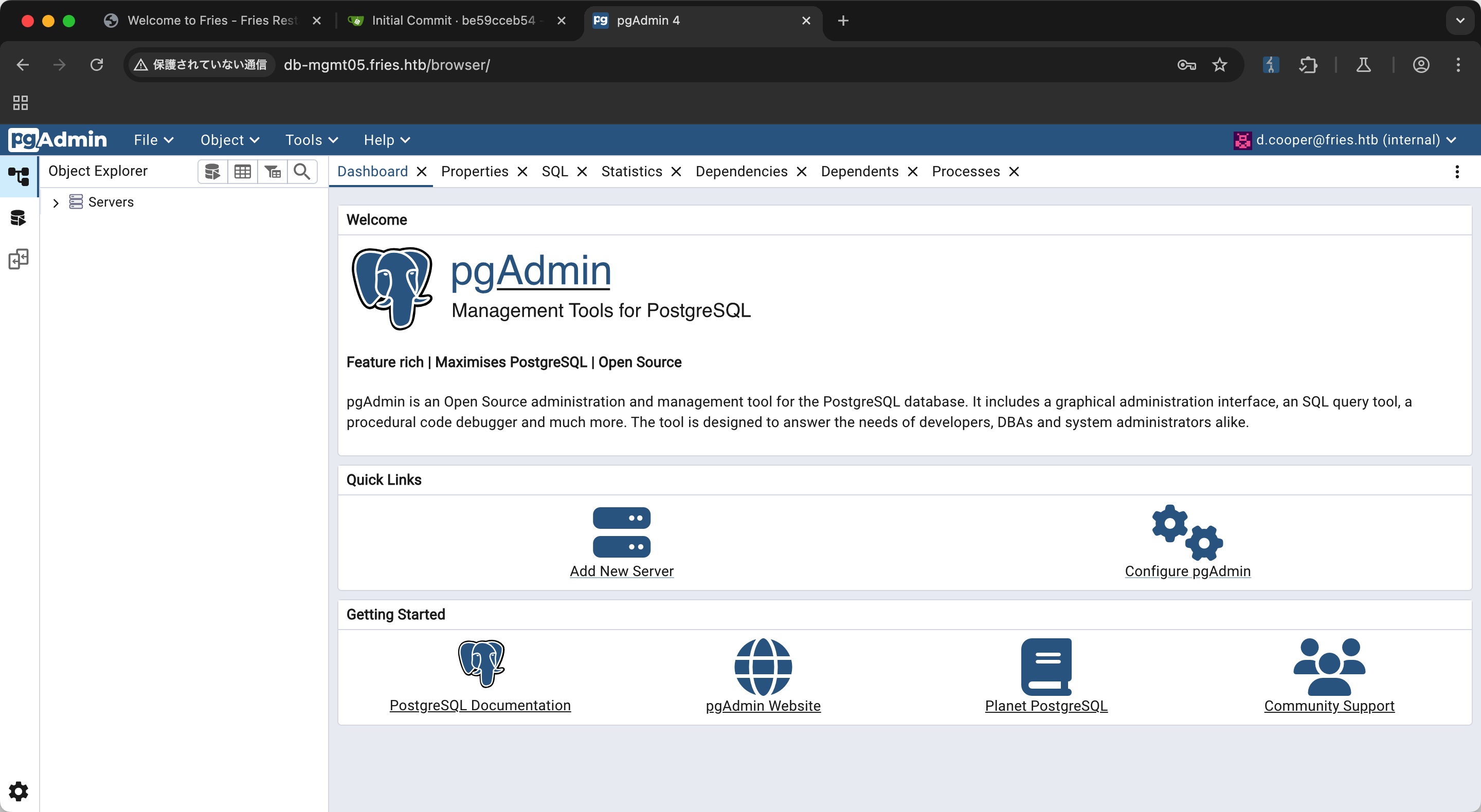This screenshot has width=1481, height=812.
Task: Open the Help menu
Action: point(387,140)
